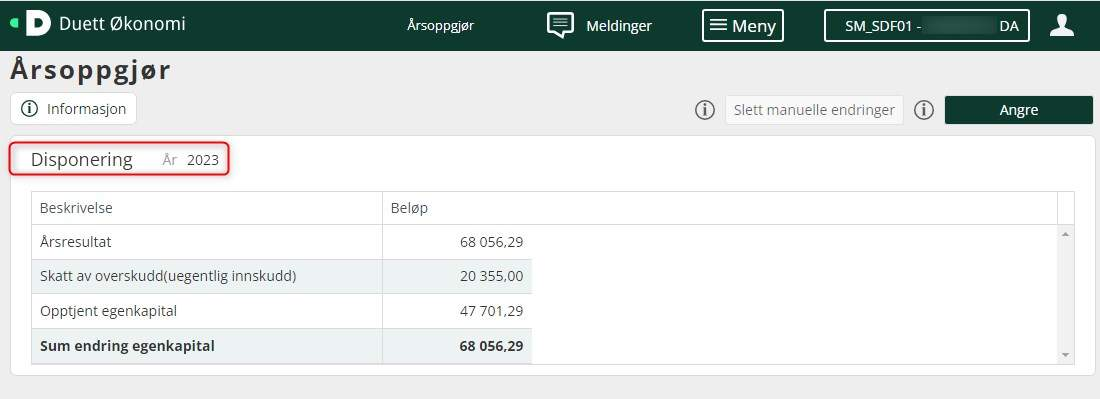The width and height of the screenshot is (1100, 399).
Task: Click info circle icon inside Informasjon button
Action: (x=29, y=109)
